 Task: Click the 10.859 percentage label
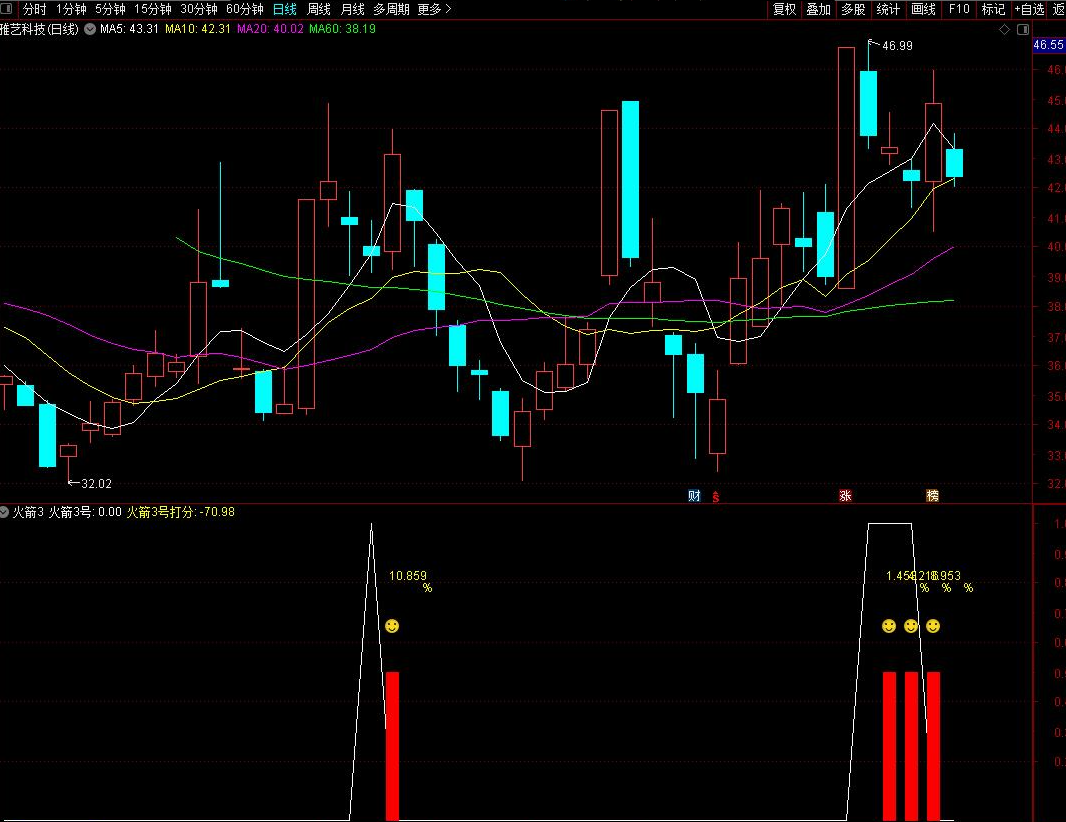[408, 576]
